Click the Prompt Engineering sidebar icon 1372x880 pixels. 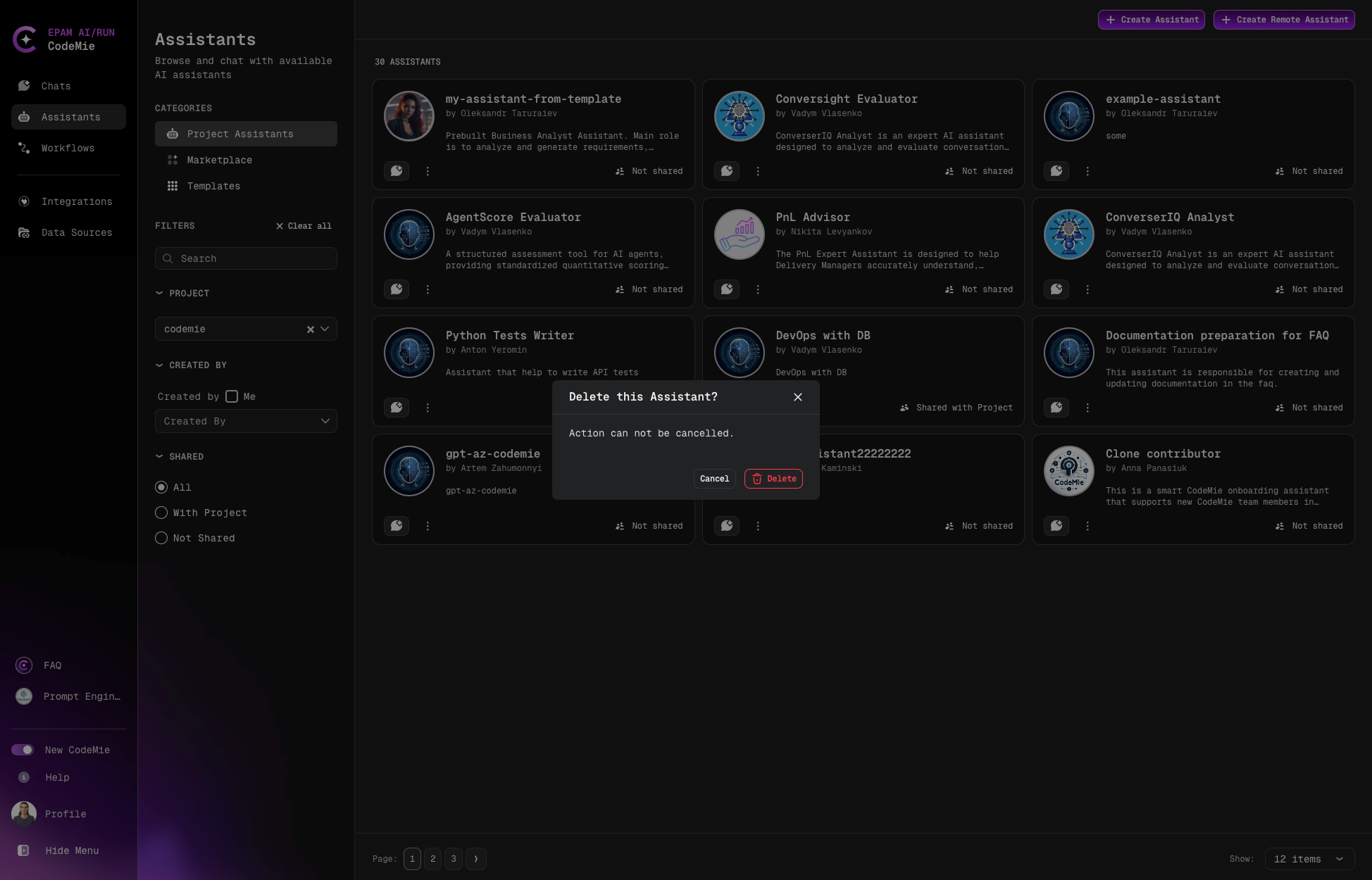pyautogui.click(x=23, y=696)
